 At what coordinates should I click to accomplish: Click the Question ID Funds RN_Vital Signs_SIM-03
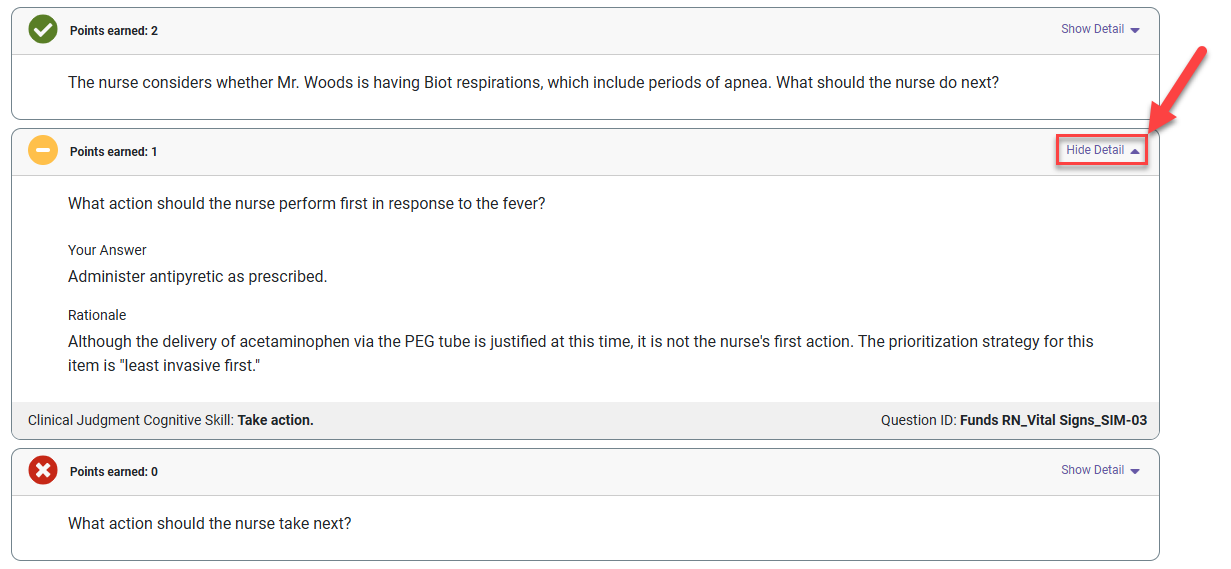1014,421
